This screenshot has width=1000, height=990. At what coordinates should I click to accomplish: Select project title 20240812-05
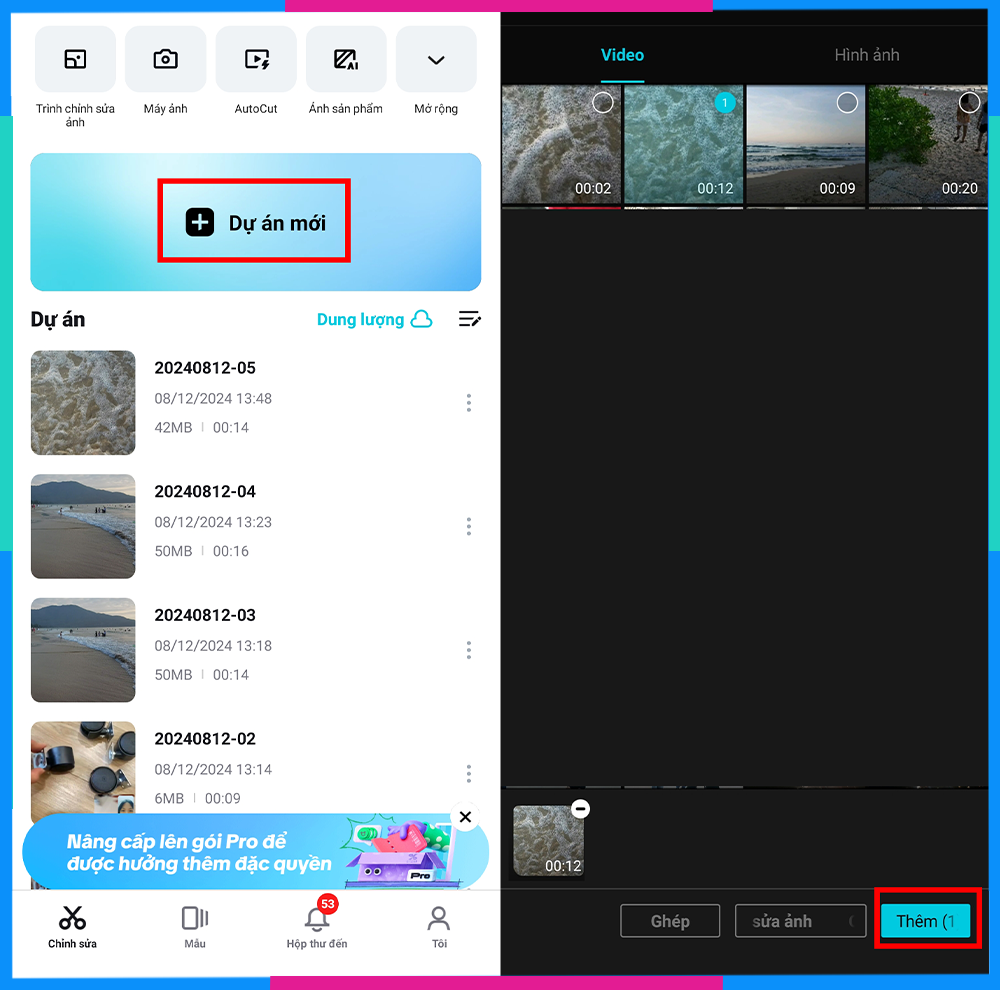[205, 368]
